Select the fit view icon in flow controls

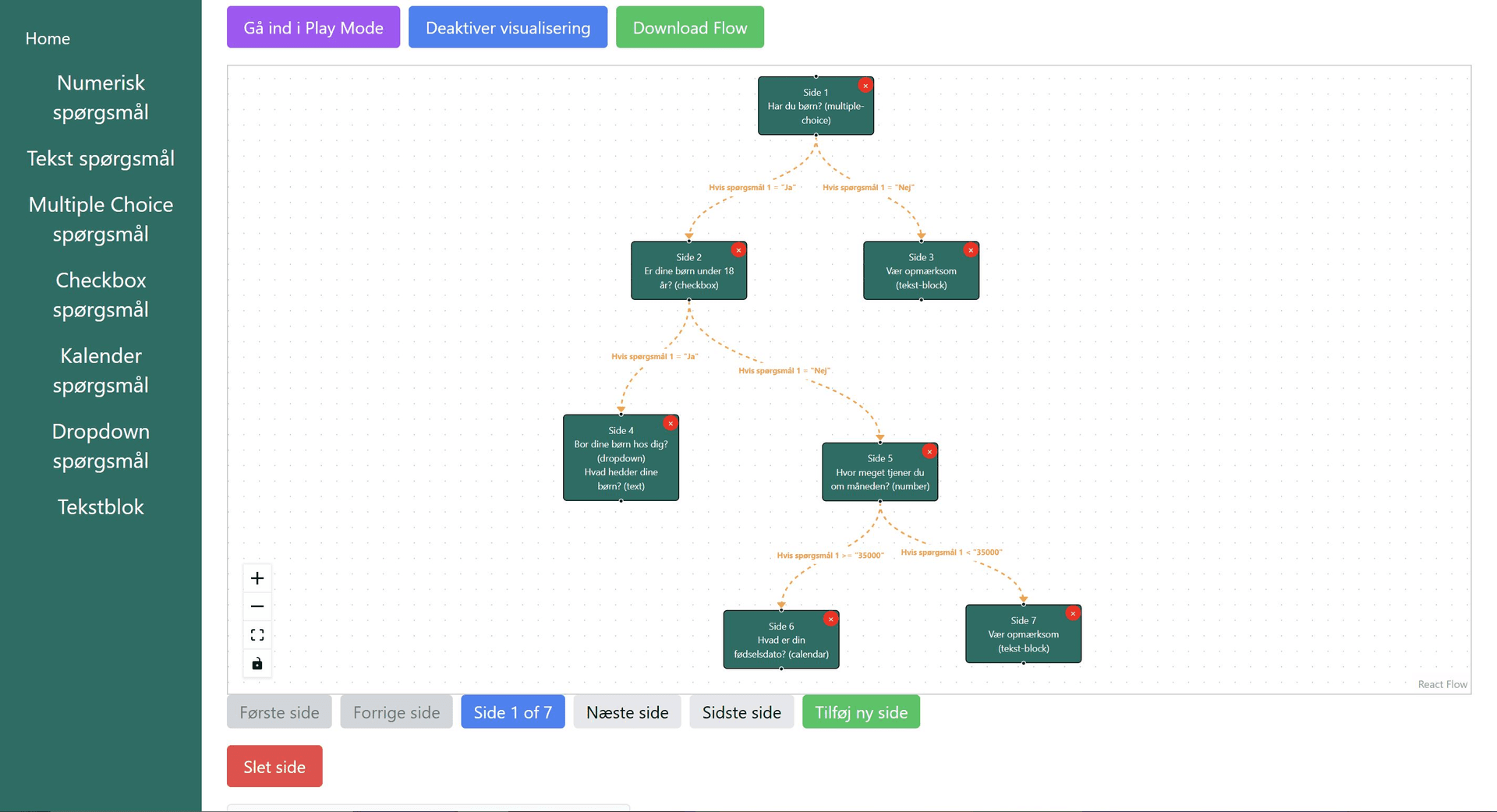tap(257, 634)
